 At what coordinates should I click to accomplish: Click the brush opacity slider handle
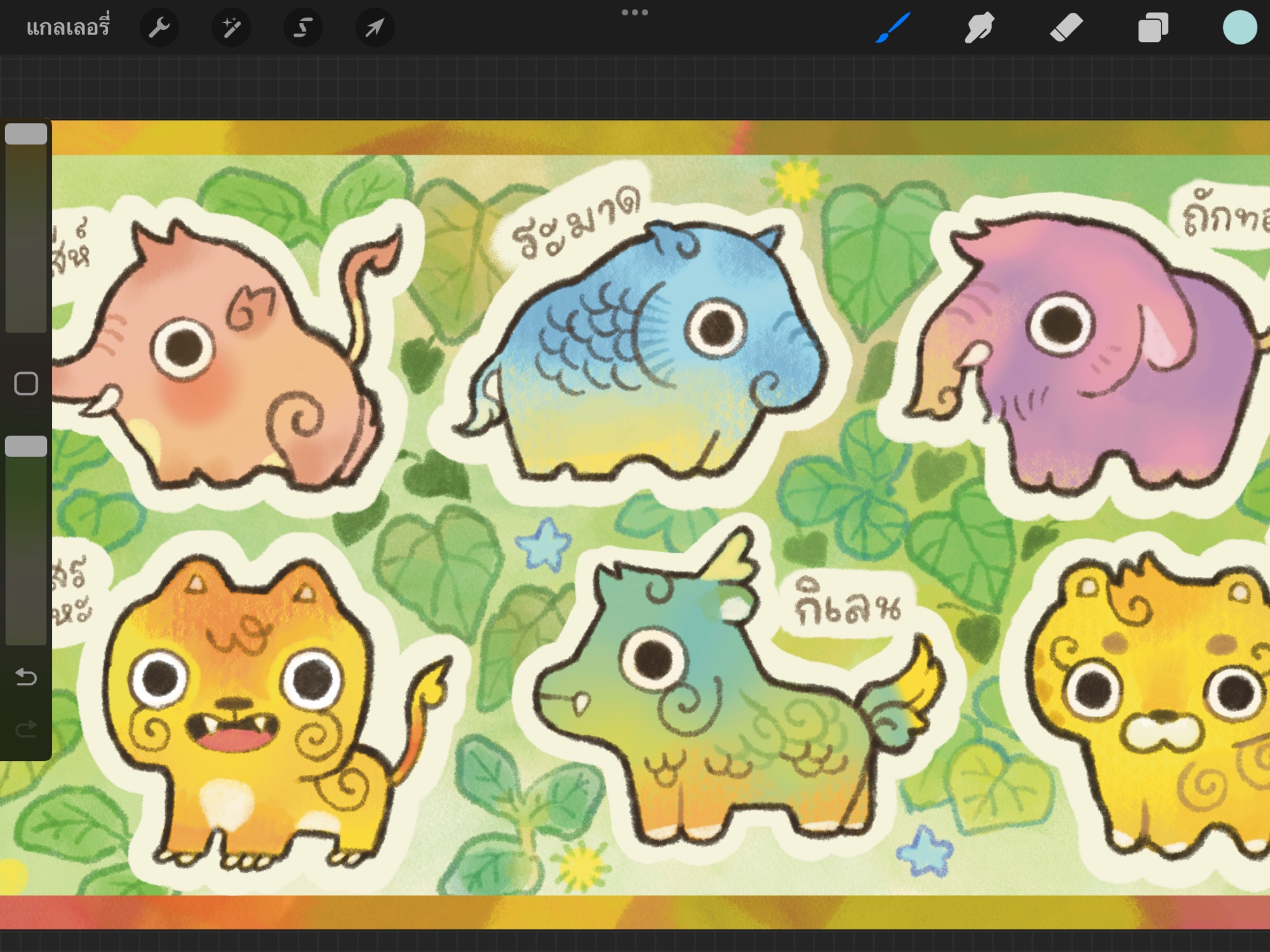26,446
